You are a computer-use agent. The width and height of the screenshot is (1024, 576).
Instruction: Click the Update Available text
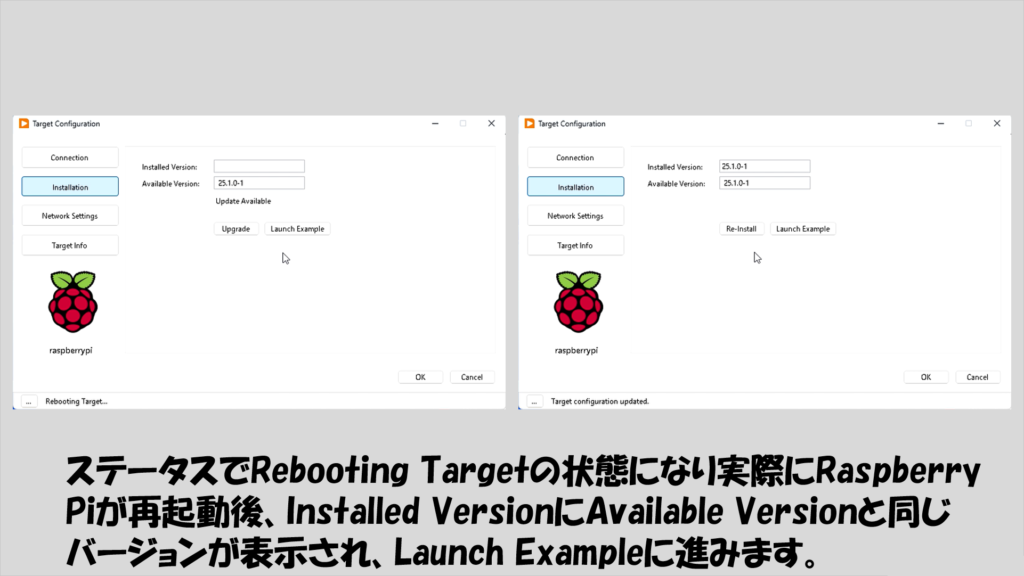[243, 201]
